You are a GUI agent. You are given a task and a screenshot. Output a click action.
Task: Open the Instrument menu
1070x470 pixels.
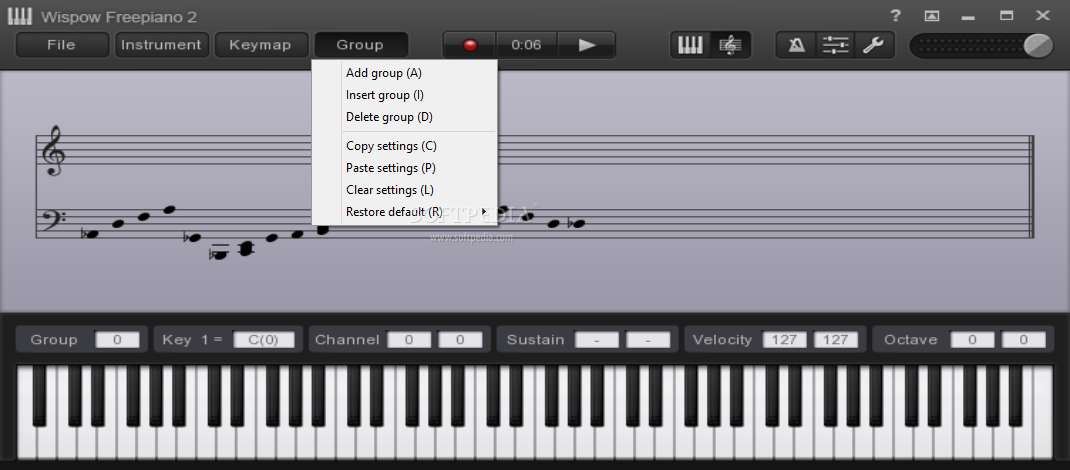click(x=161, y=45)
